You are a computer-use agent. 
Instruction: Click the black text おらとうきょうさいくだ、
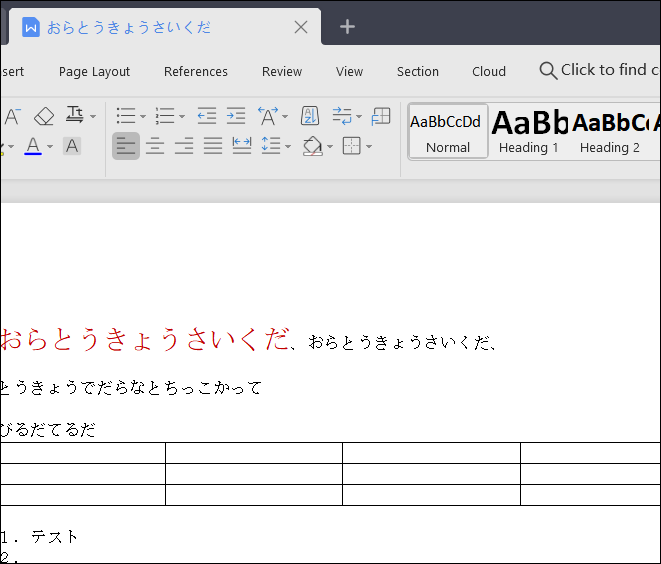point(402,343)
